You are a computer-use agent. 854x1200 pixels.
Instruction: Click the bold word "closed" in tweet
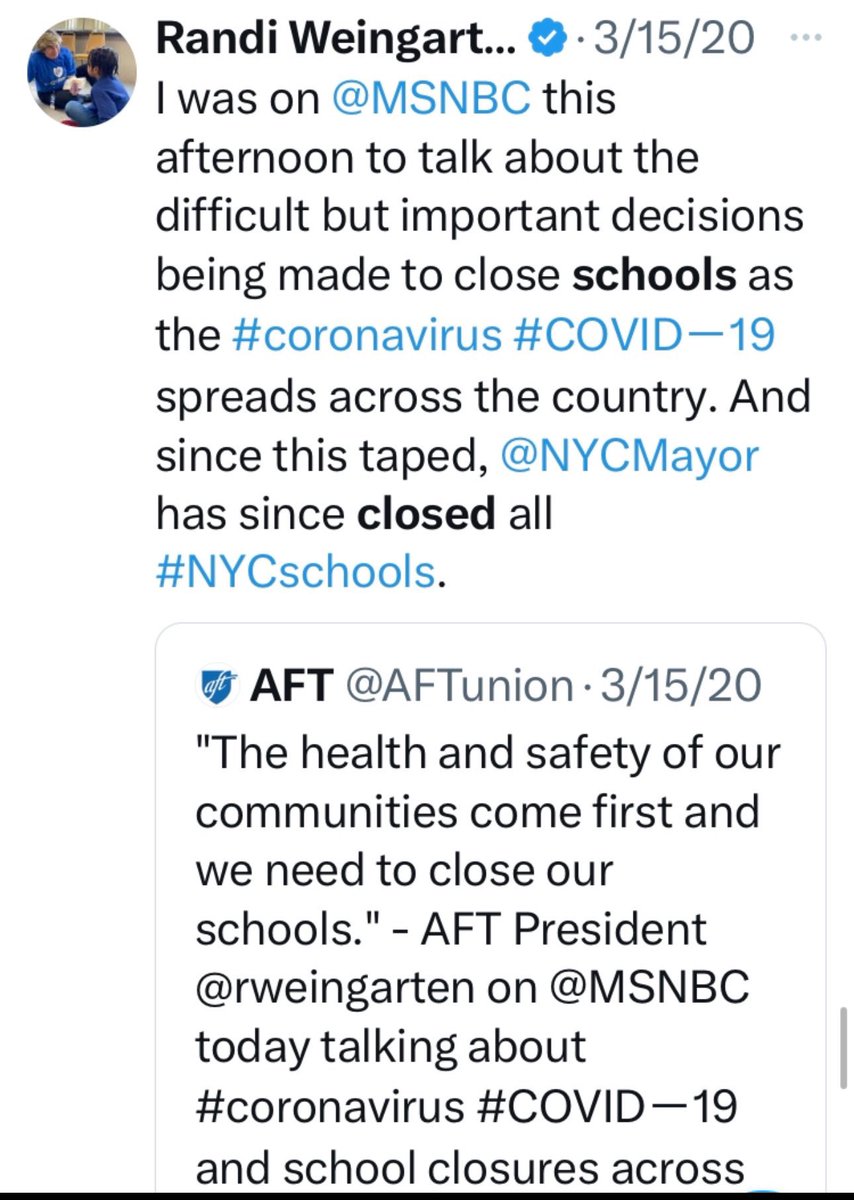[x=426, y=513]
